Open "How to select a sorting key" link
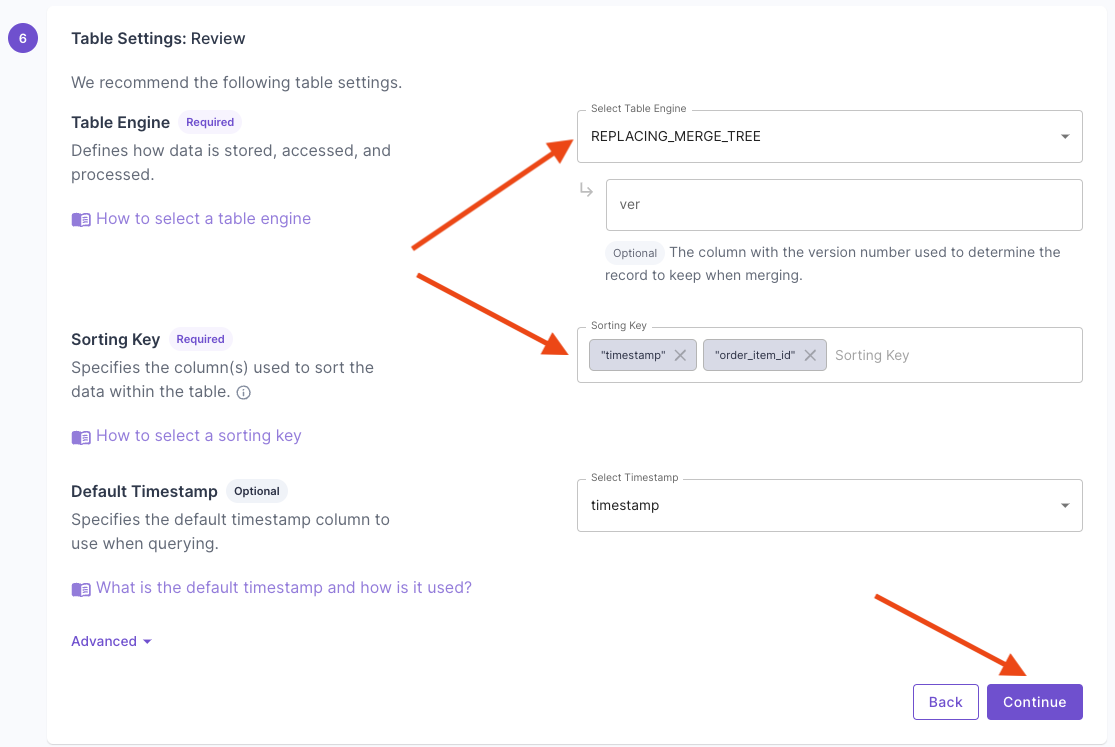Viewport: 1115px width, 747px height. (x=198, y=435)
